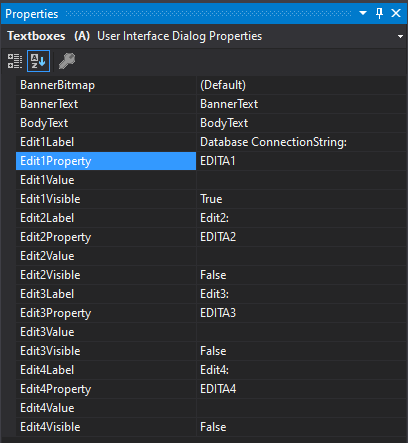The image size is (408, 443).
Task: Click the empty Edit1Value field
Action: click(301, 180)
